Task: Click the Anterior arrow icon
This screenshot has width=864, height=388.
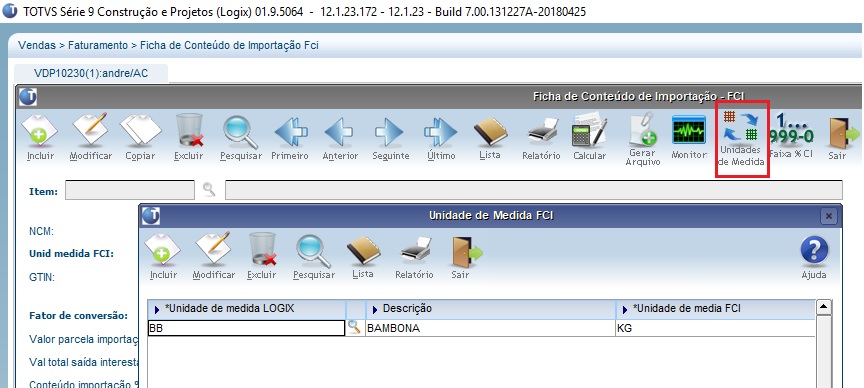Action: pyautogui.click(x=340, y=138)
